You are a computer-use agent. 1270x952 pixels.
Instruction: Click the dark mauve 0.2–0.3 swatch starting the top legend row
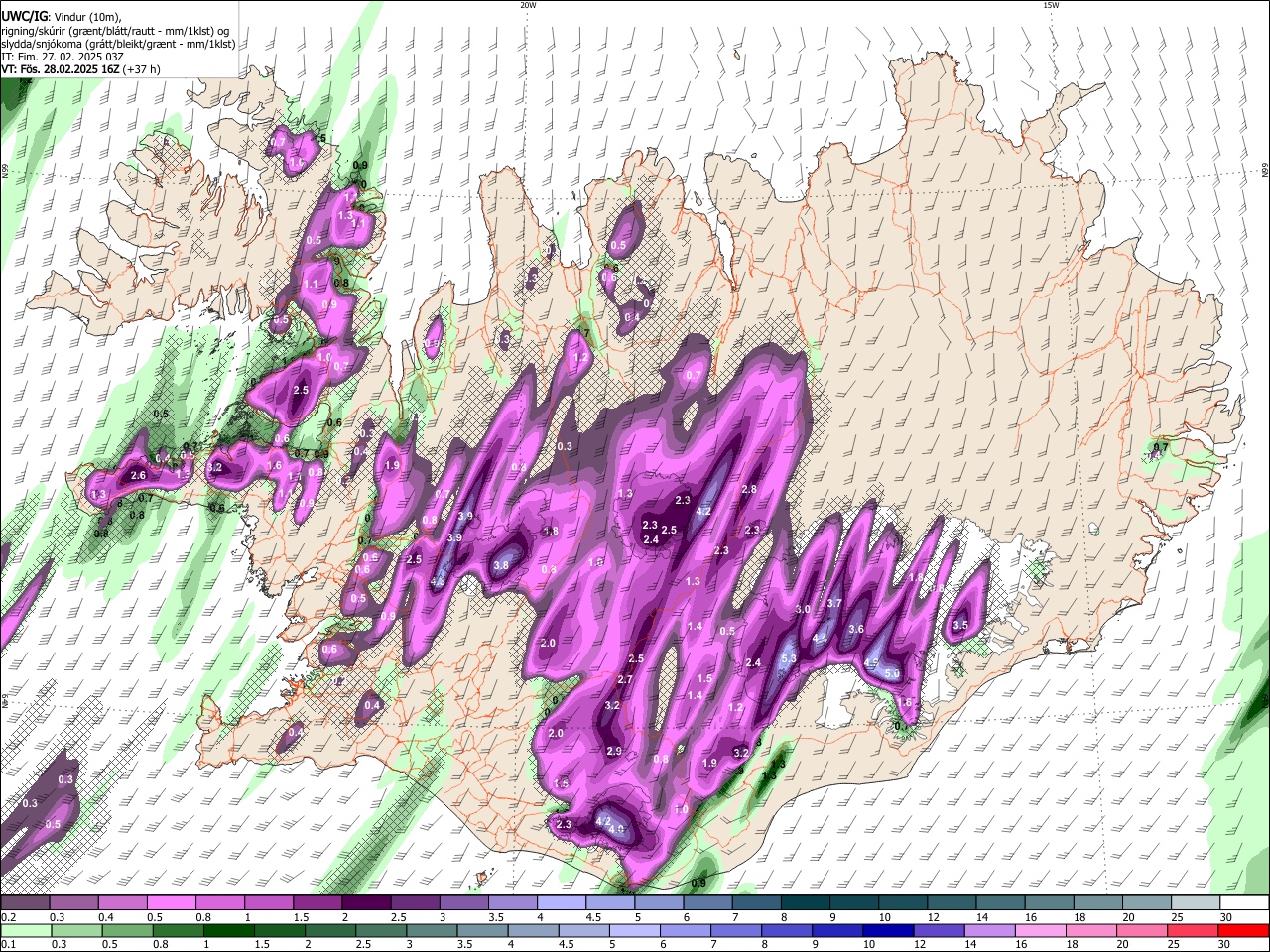pos(26,903)
